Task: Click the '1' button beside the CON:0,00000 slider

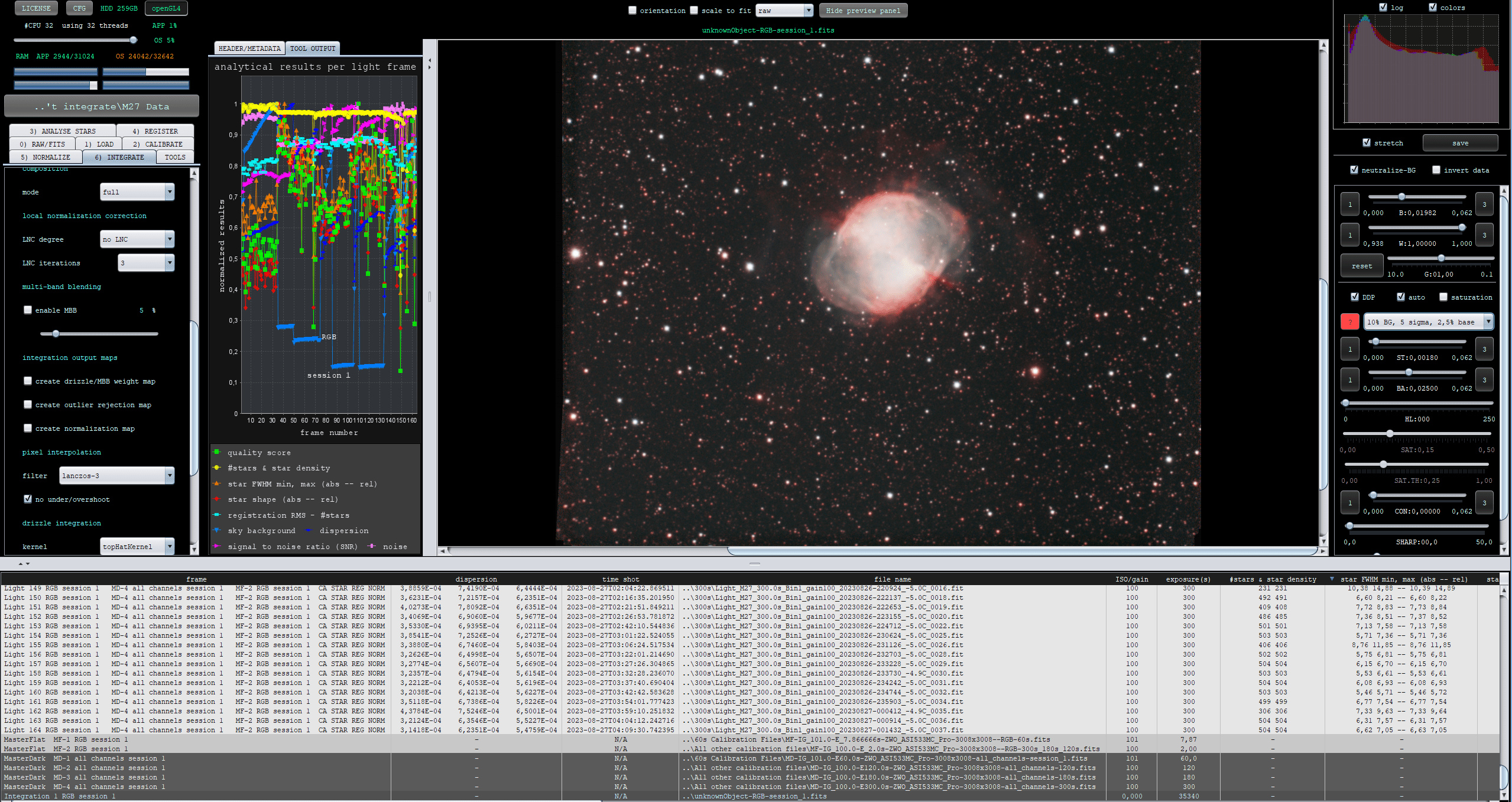Action: pos(1349,503)
